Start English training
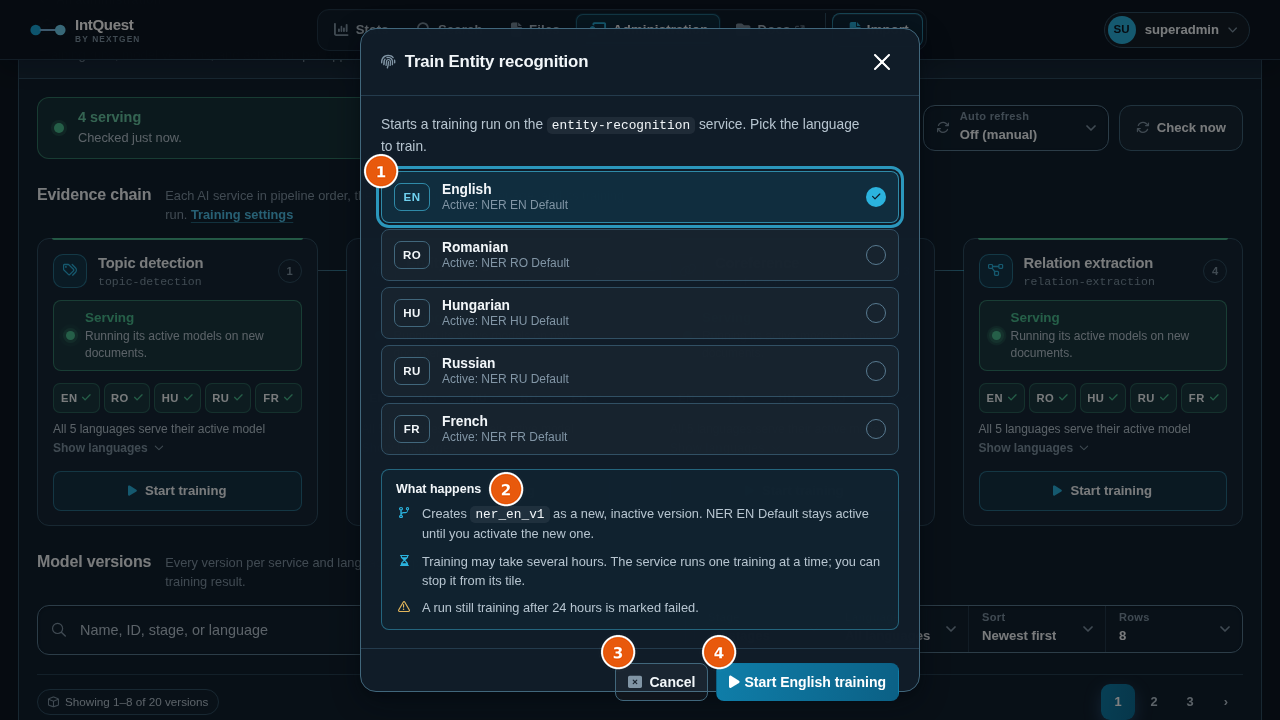The width and height of the screenshot is (1280, 720). [807, 682]
